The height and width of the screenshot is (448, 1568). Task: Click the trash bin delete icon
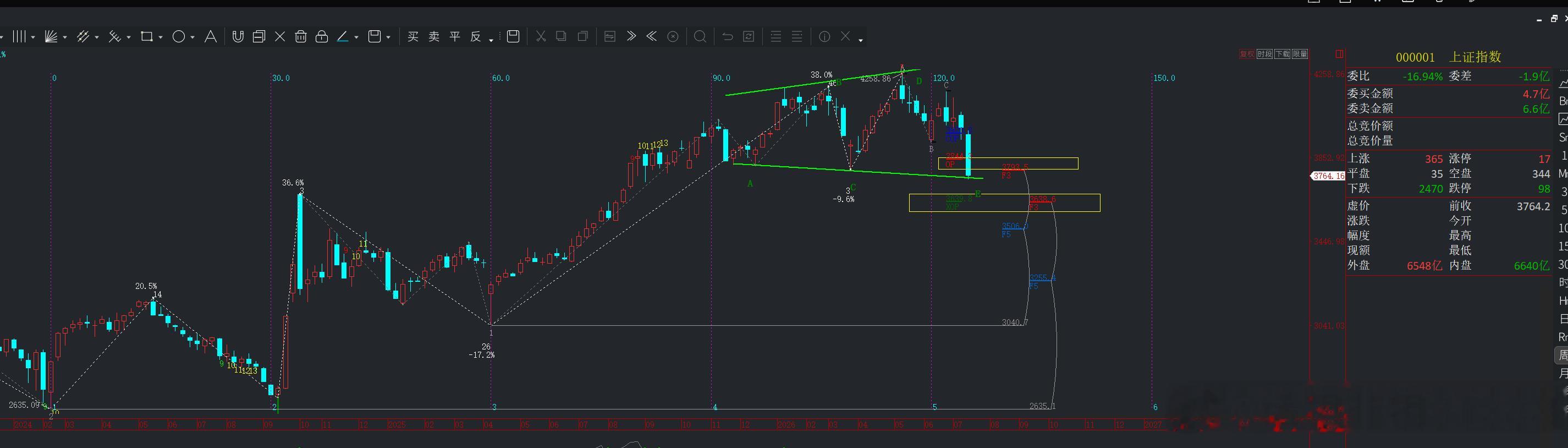pos(301,36)
